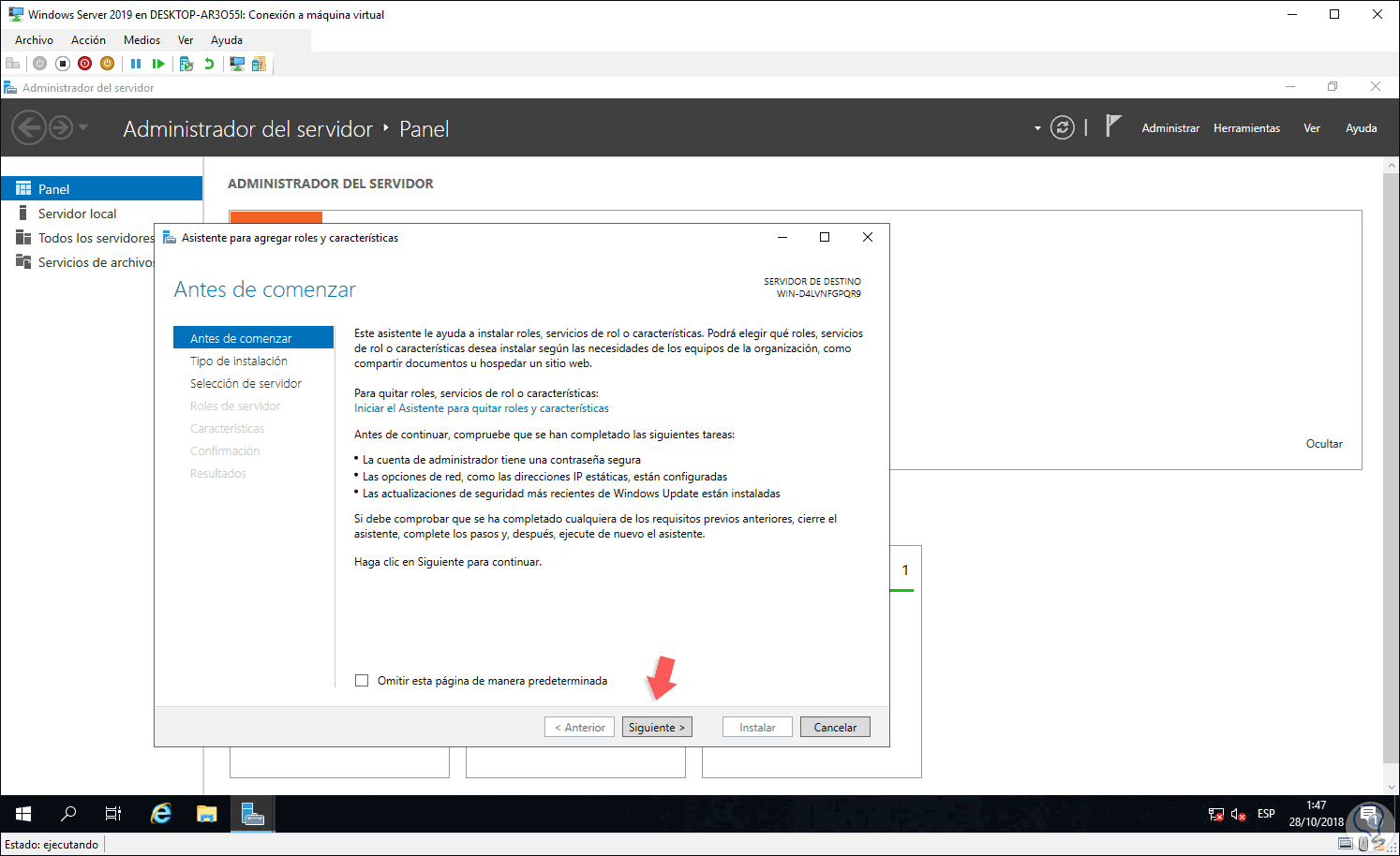The height and width of the screenshot is (856, 1400).
Task: Open the Herramientas menu in Server Manager
Action: point(1246,128)
